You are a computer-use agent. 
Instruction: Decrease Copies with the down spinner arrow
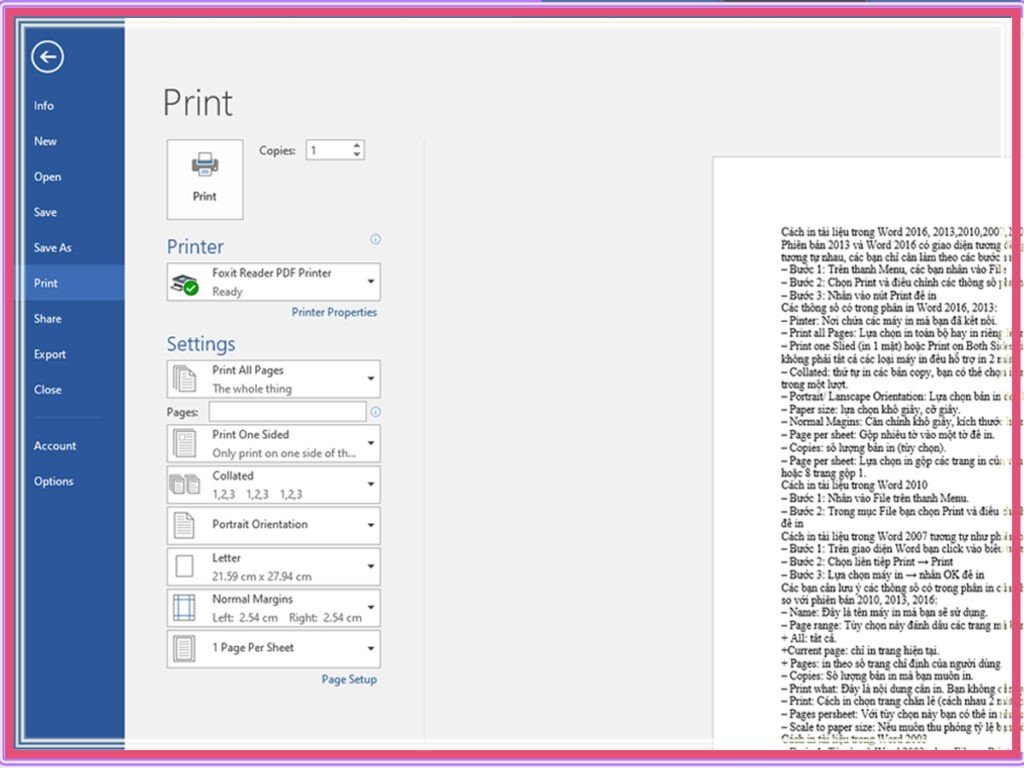(x=357, y=155)
